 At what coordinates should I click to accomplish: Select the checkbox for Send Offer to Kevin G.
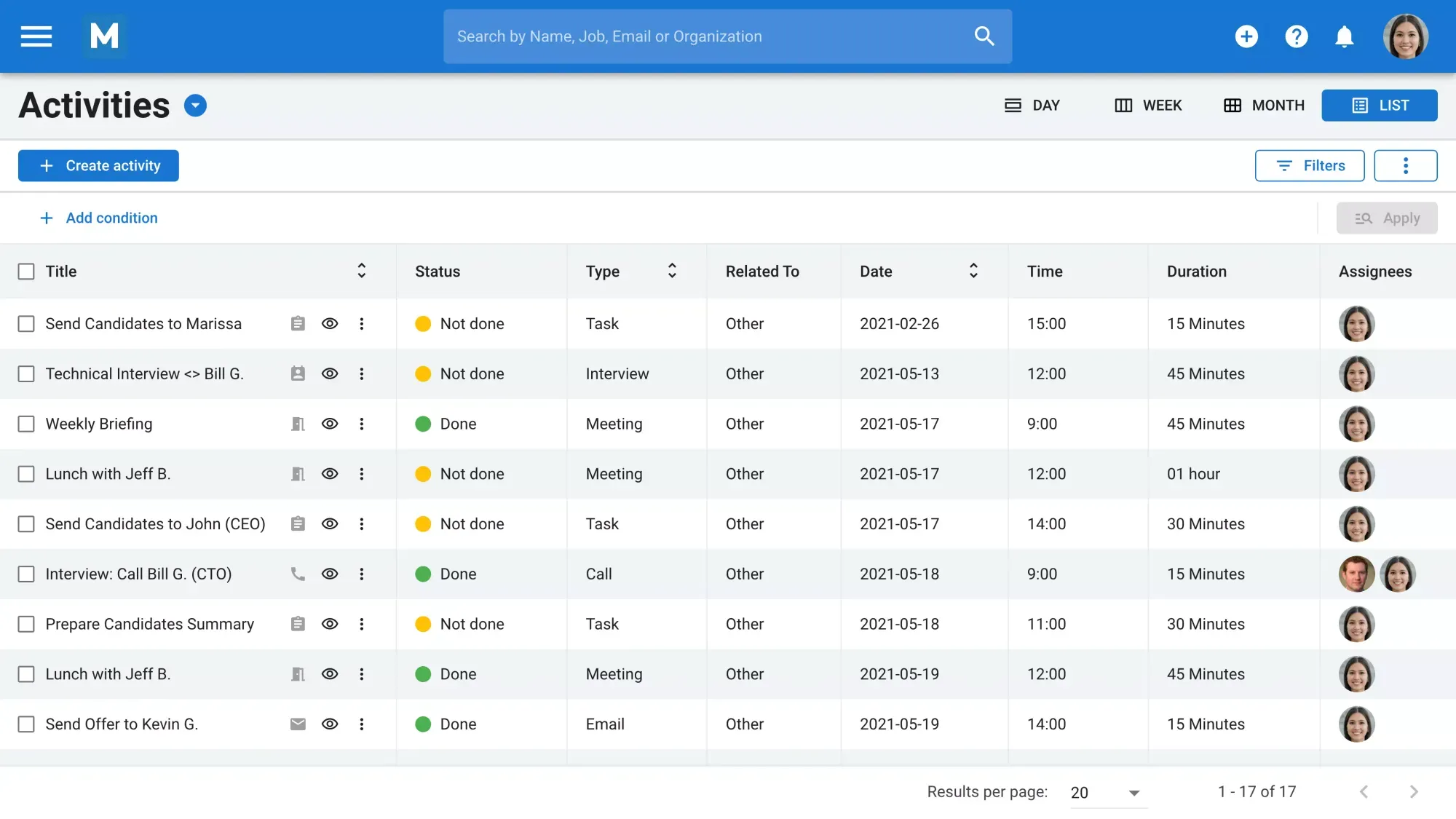click(x=26, y=724)
